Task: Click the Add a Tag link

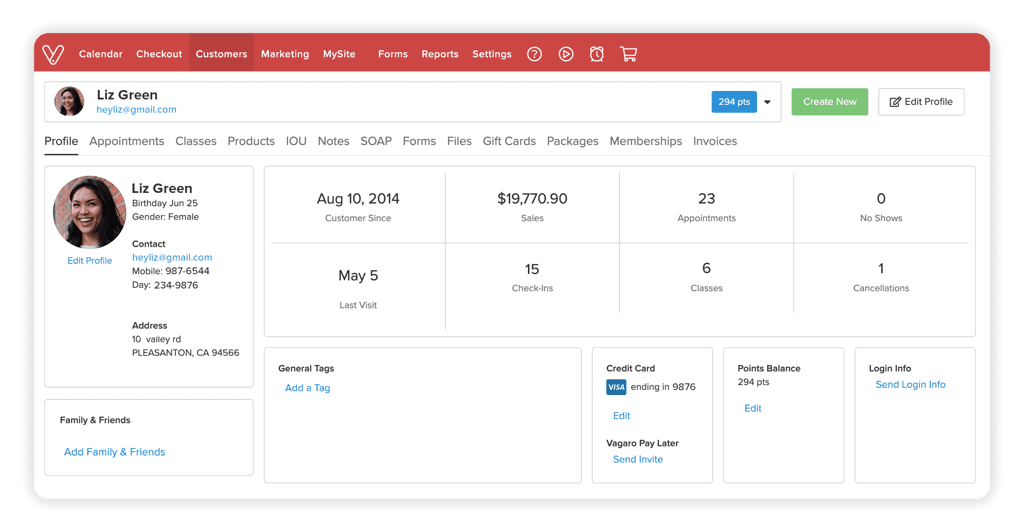Action: [307, 388]
